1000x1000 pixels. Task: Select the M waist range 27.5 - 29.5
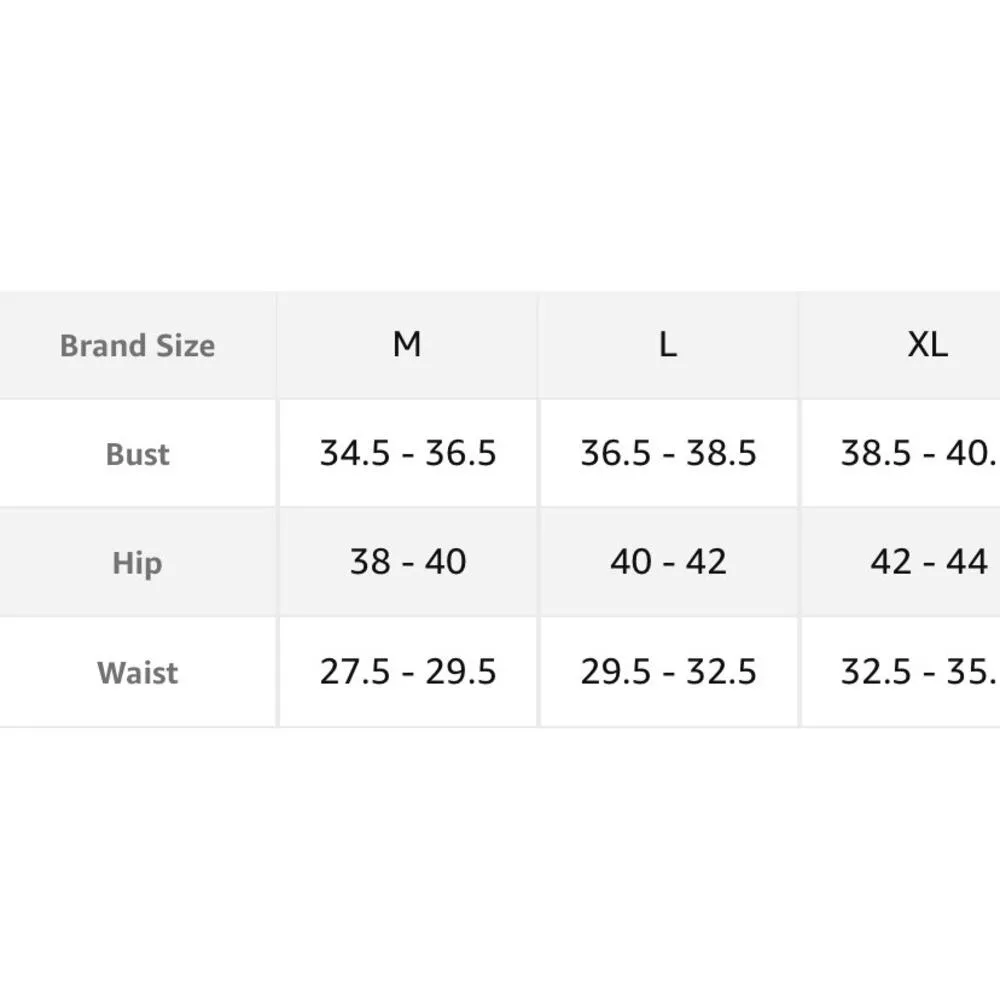pos(408,672)
